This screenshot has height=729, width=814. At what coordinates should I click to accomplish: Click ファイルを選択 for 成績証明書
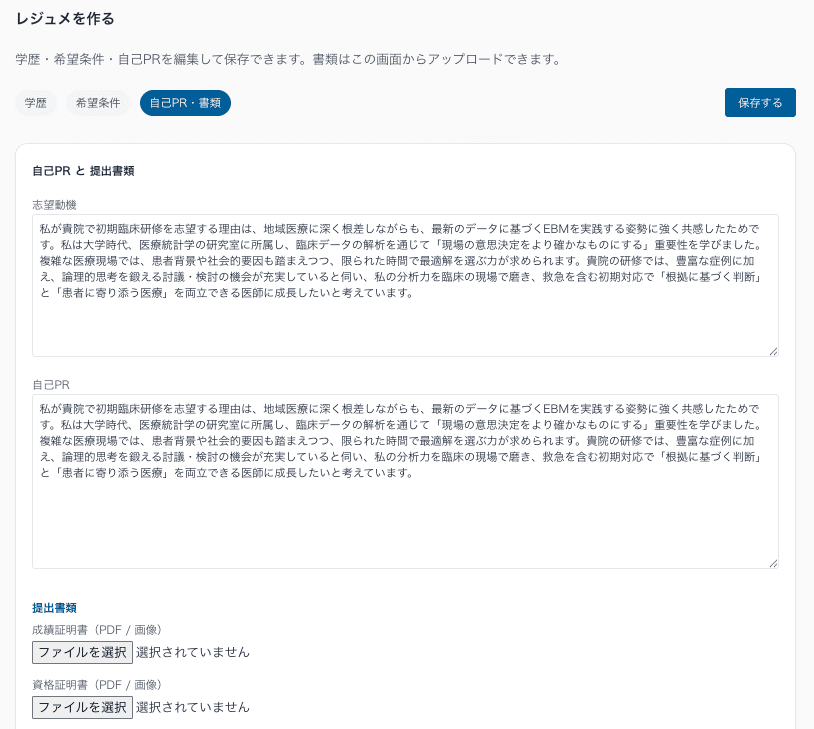[82, 652]
